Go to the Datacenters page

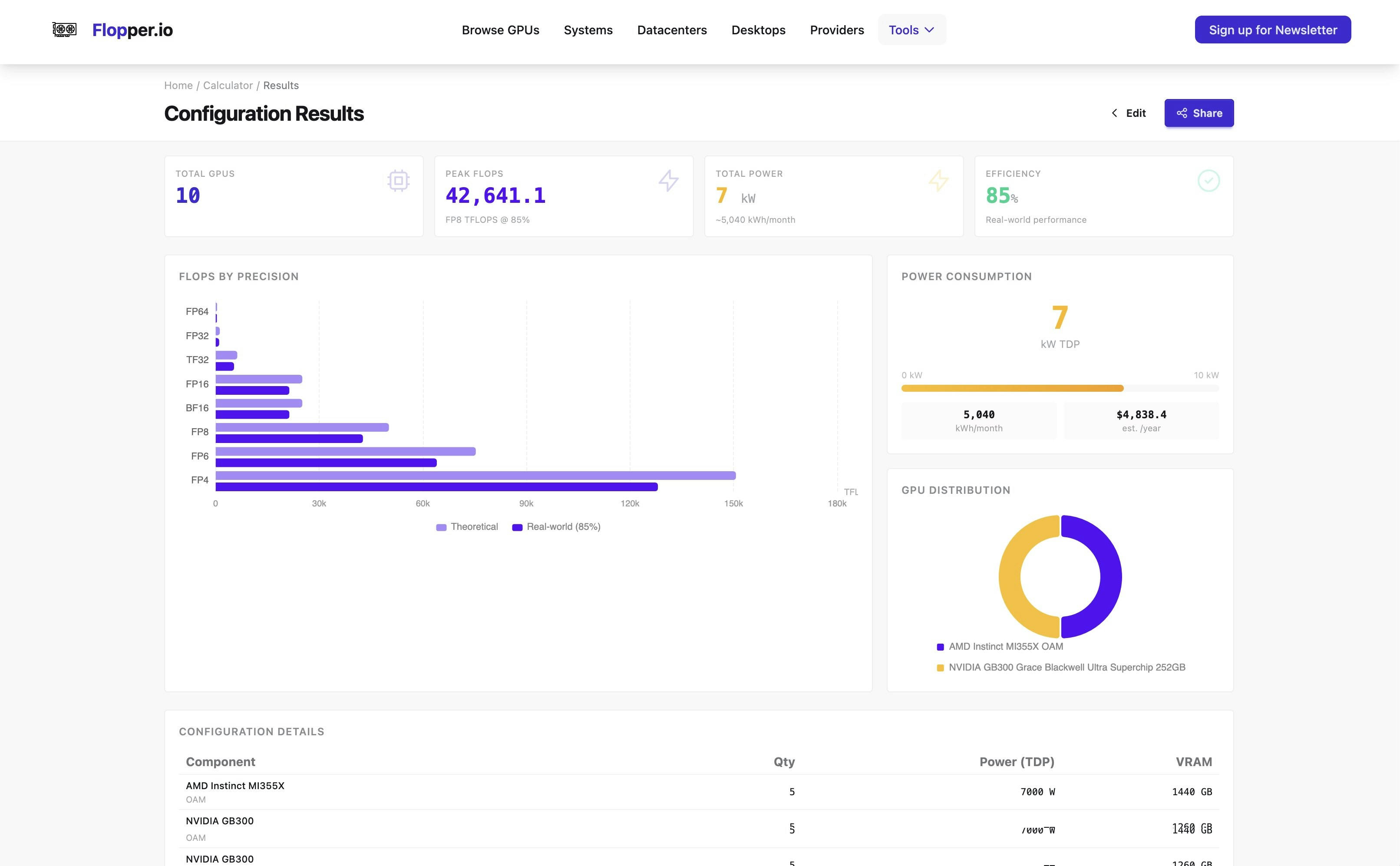pyautogui.click(x=672, y=30)
